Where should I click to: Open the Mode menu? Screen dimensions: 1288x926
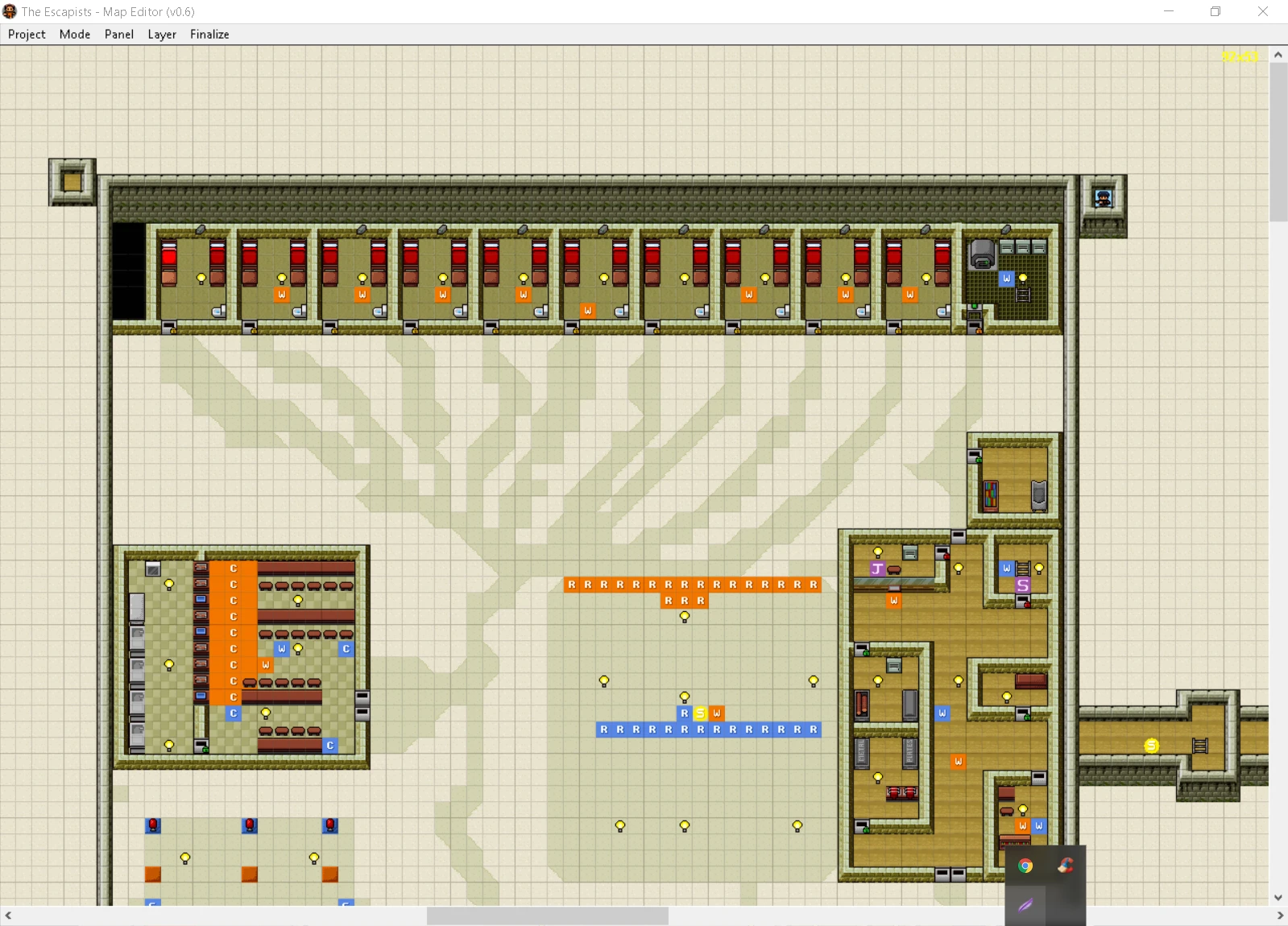pos(75,34)
